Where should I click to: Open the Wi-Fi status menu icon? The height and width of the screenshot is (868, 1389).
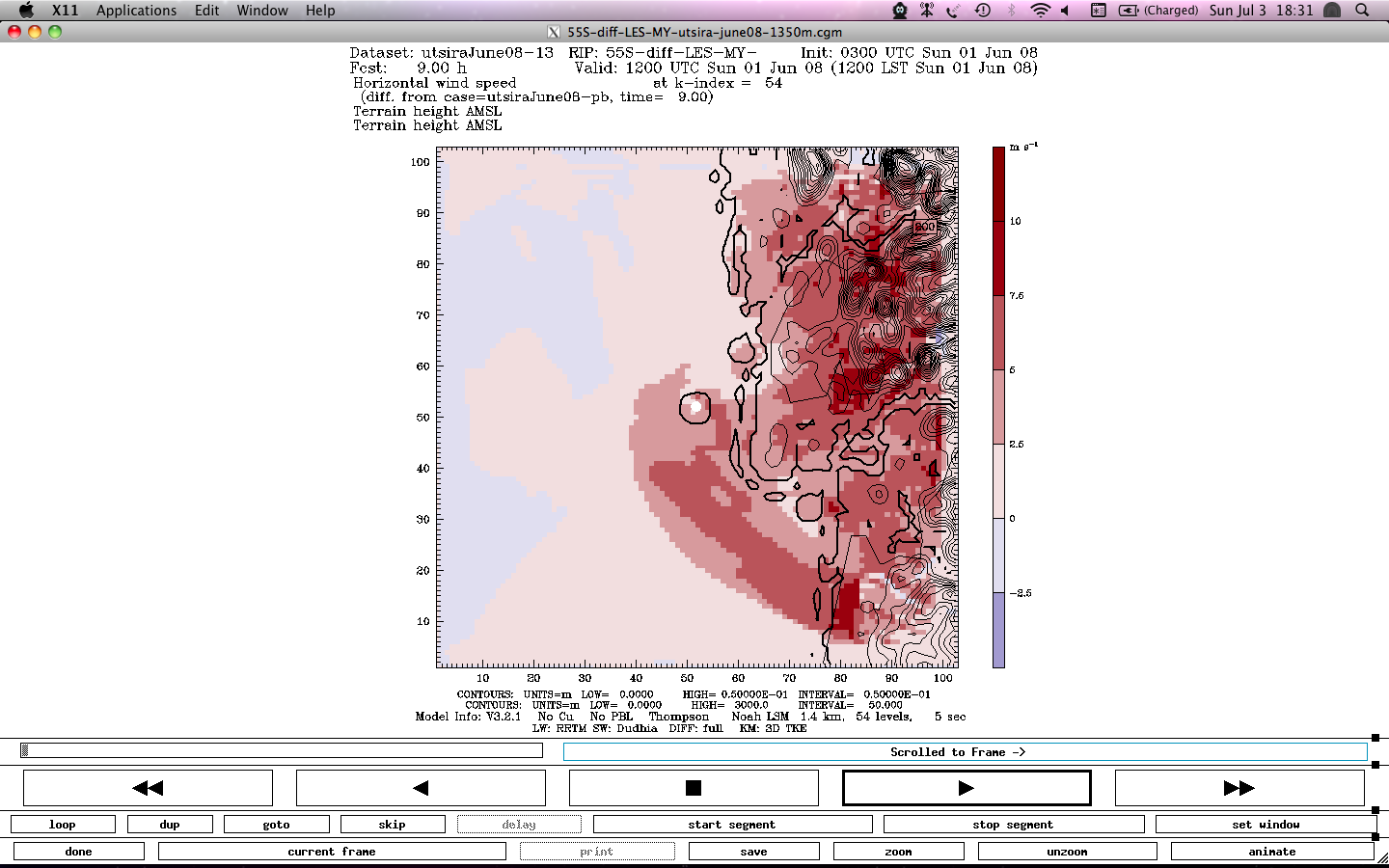pos(1040,11)
